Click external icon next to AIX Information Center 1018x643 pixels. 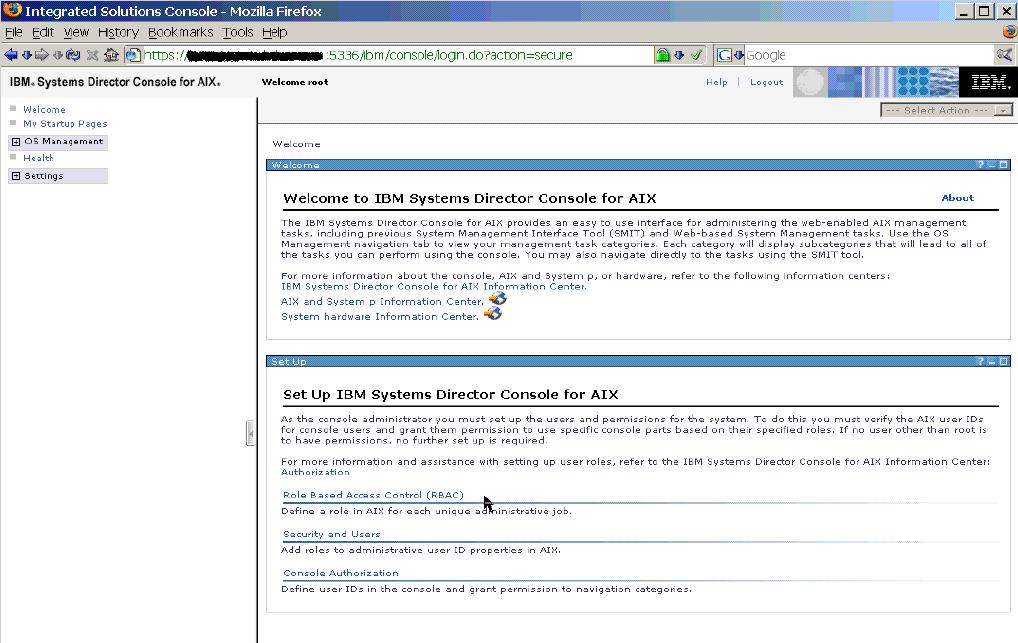(x=498, y=298)
